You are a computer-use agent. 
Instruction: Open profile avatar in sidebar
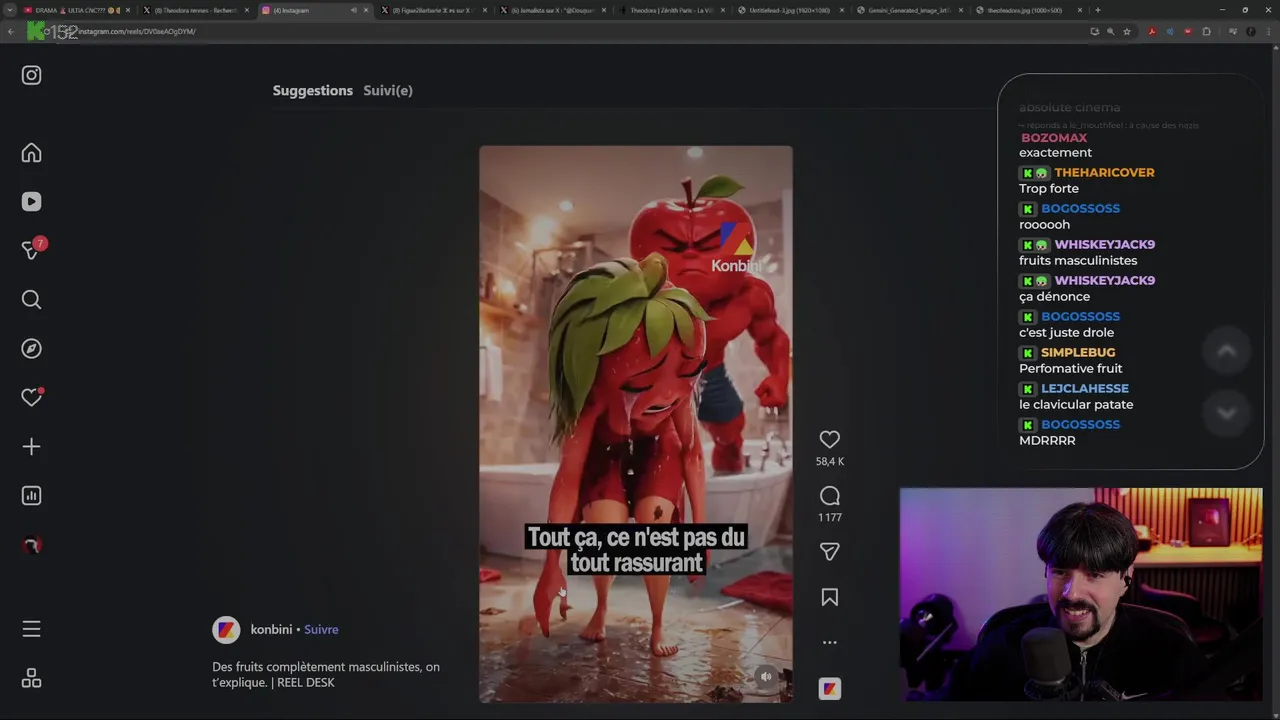(x=31, y=545)
